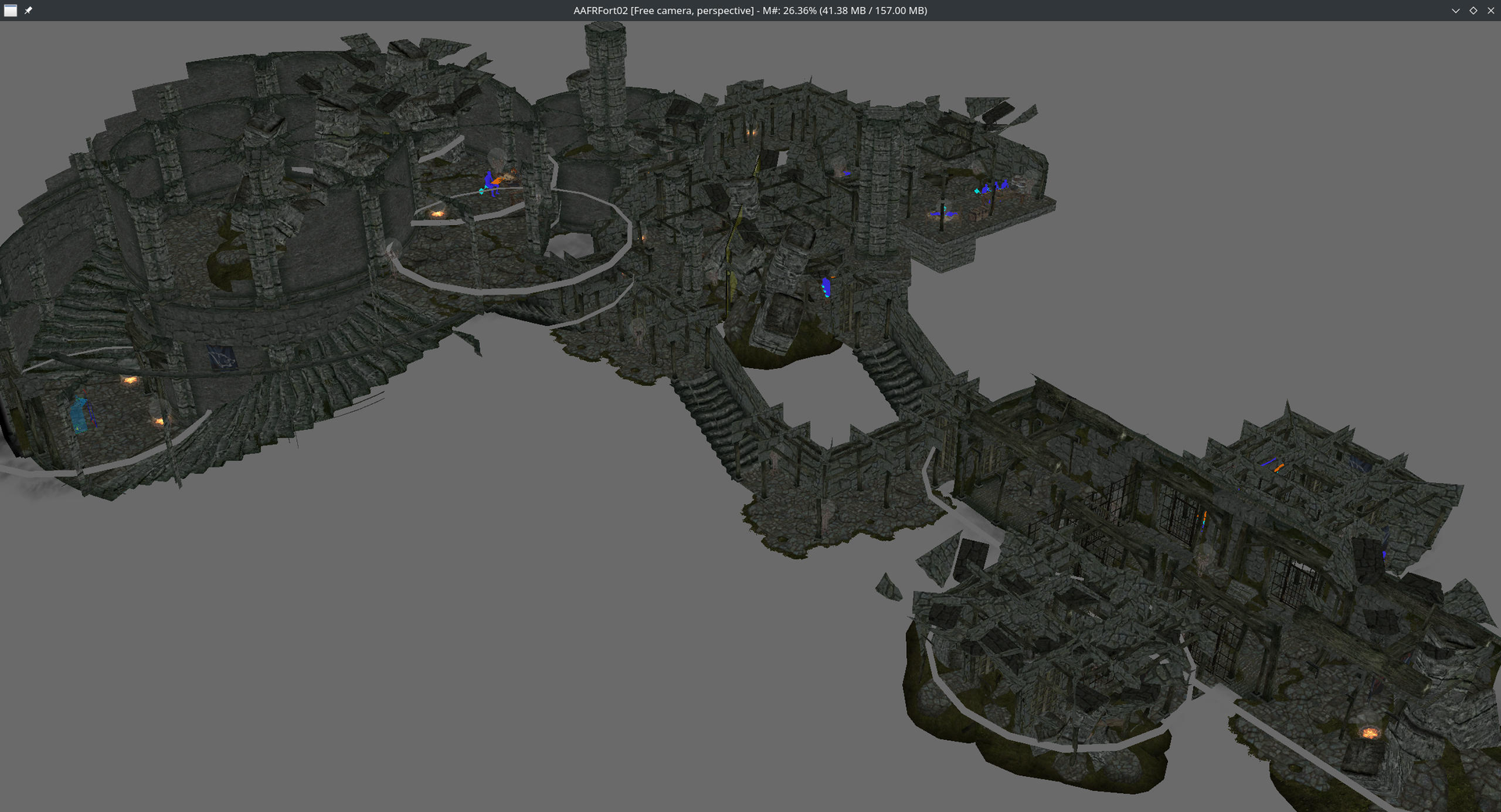
Task: Close the AAFRFort02 viewer window
Action: [1492, 10]
